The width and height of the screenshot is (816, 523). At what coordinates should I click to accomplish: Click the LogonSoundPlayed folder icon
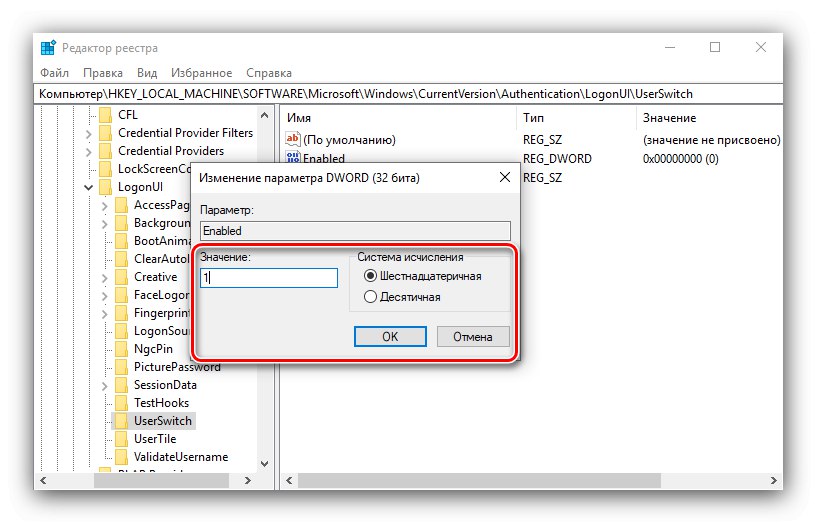pos(121,331)
